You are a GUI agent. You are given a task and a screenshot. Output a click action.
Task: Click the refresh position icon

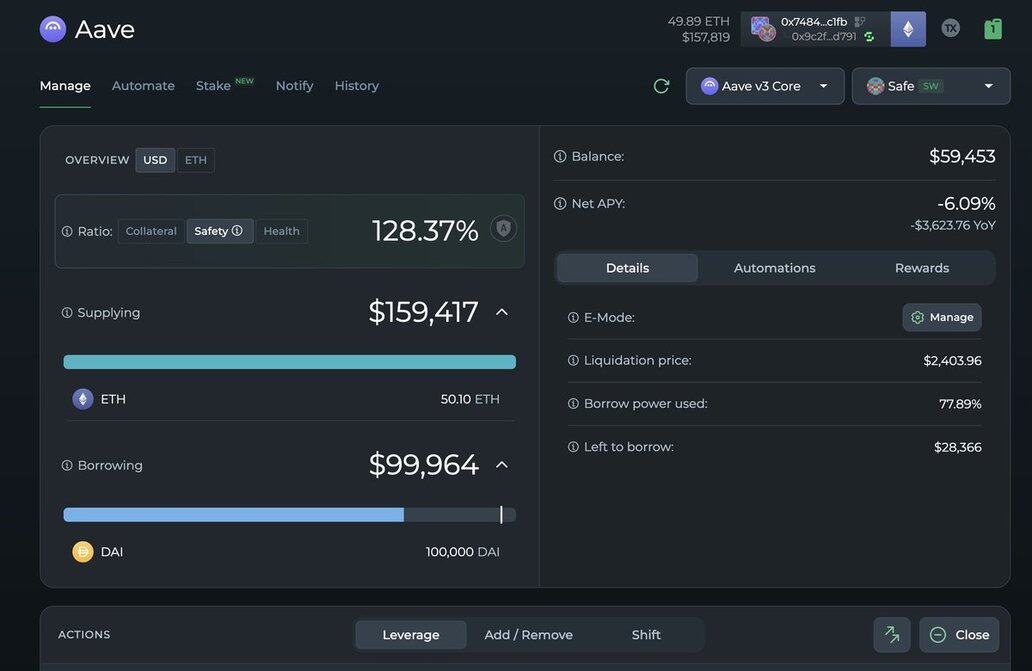661,86
